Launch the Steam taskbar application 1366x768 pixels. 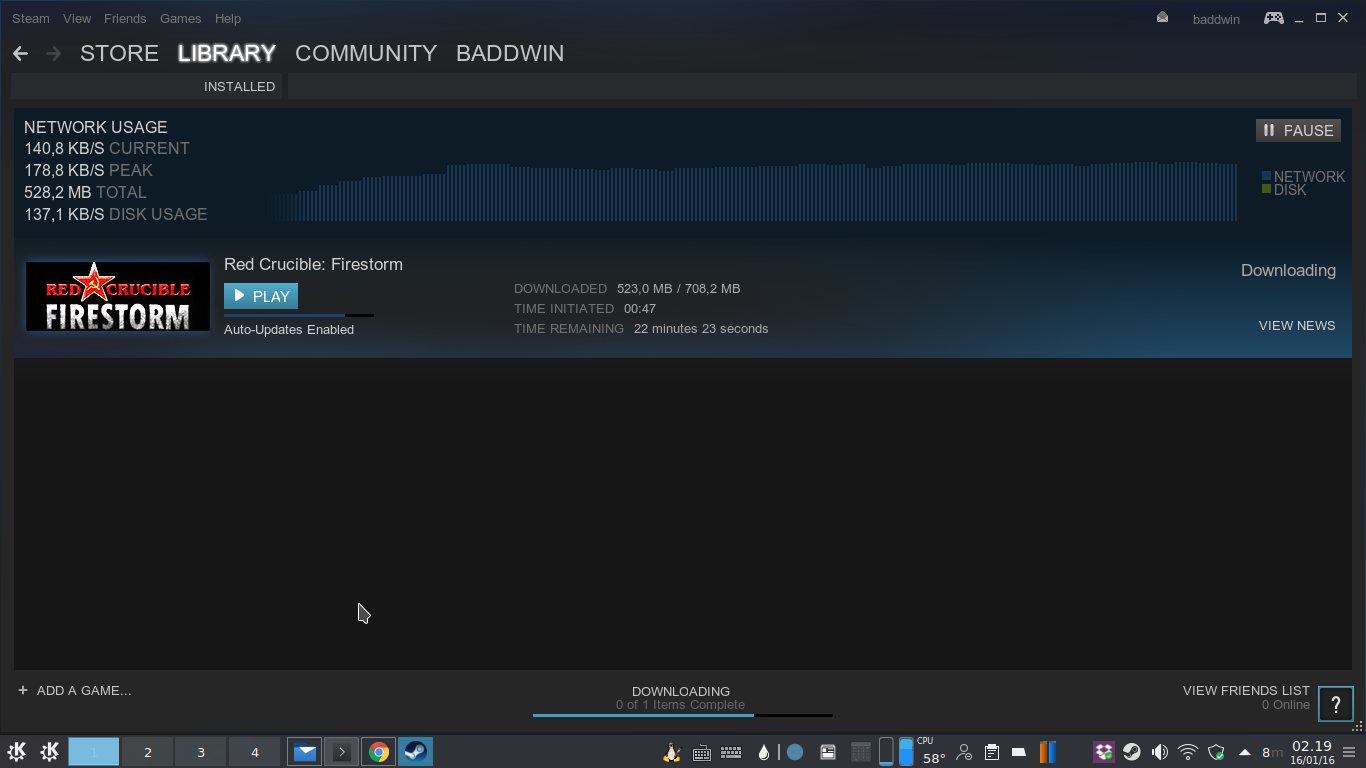[x=415, y=752]
